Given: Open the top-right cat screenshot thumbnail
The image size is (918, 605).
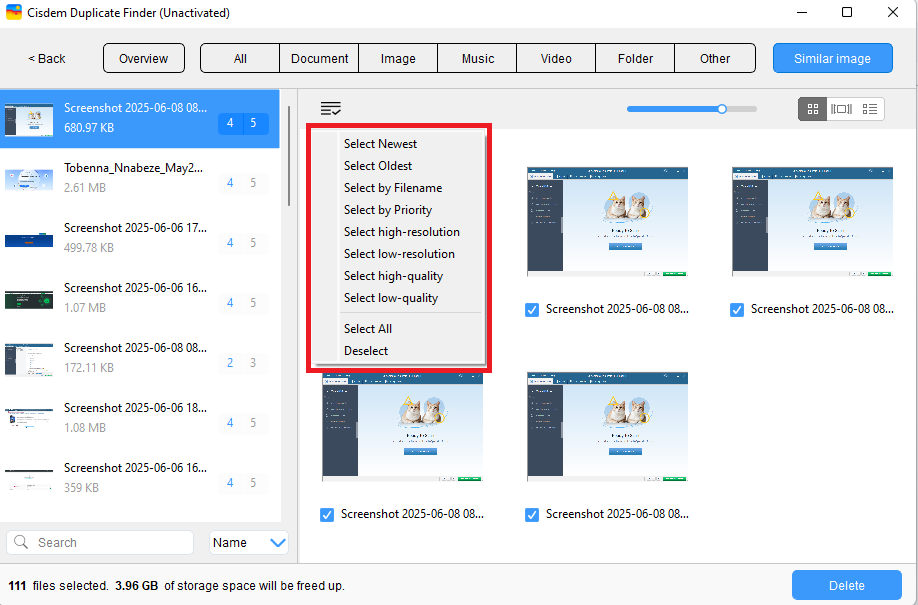Looking at the screenshot, I should click(x=813, y=221).
